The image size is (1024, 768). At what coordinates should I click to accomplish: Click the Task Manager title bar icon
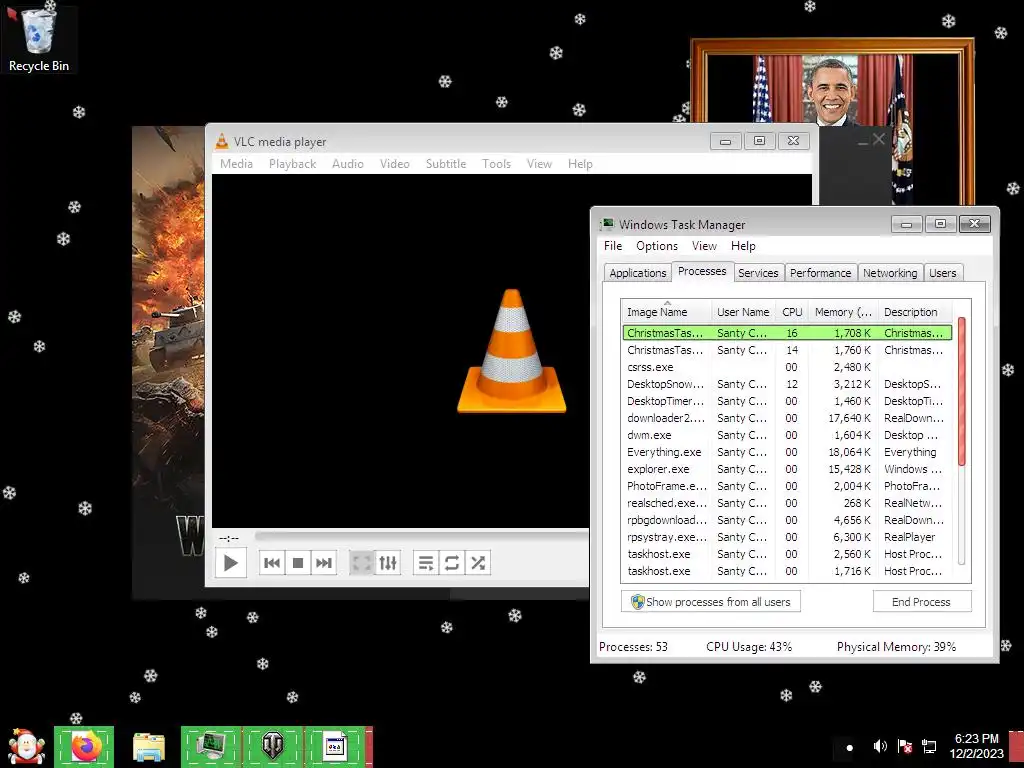point(607,224)
